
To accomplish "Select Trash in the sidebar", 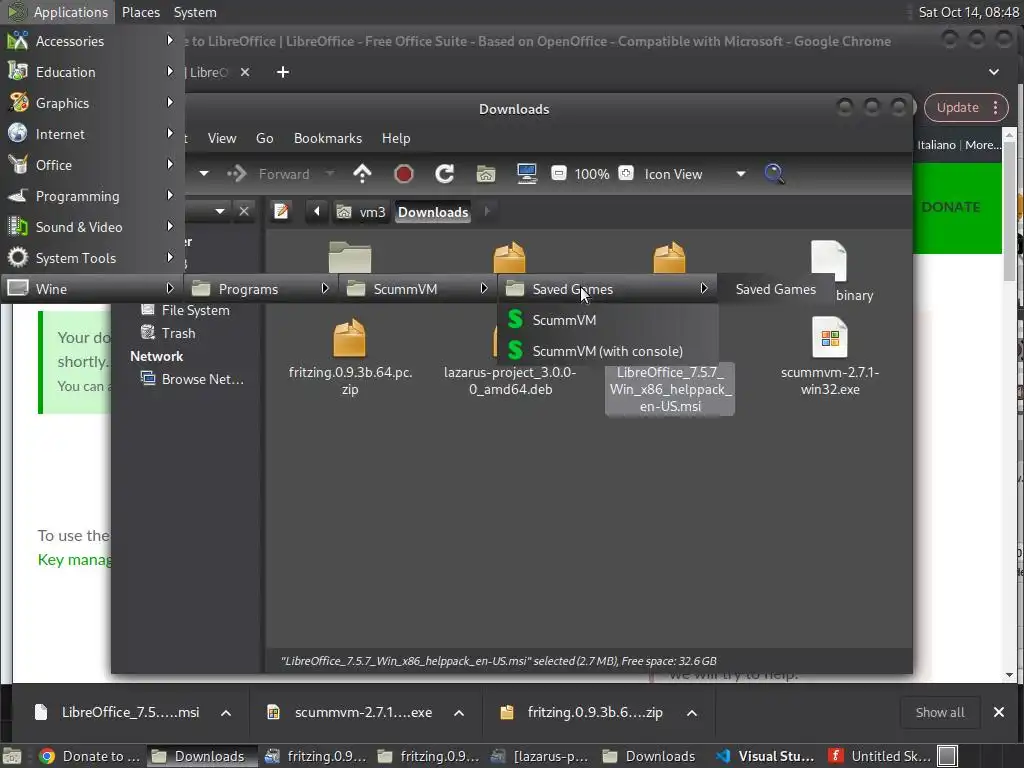I will click(x=170, y=333).
